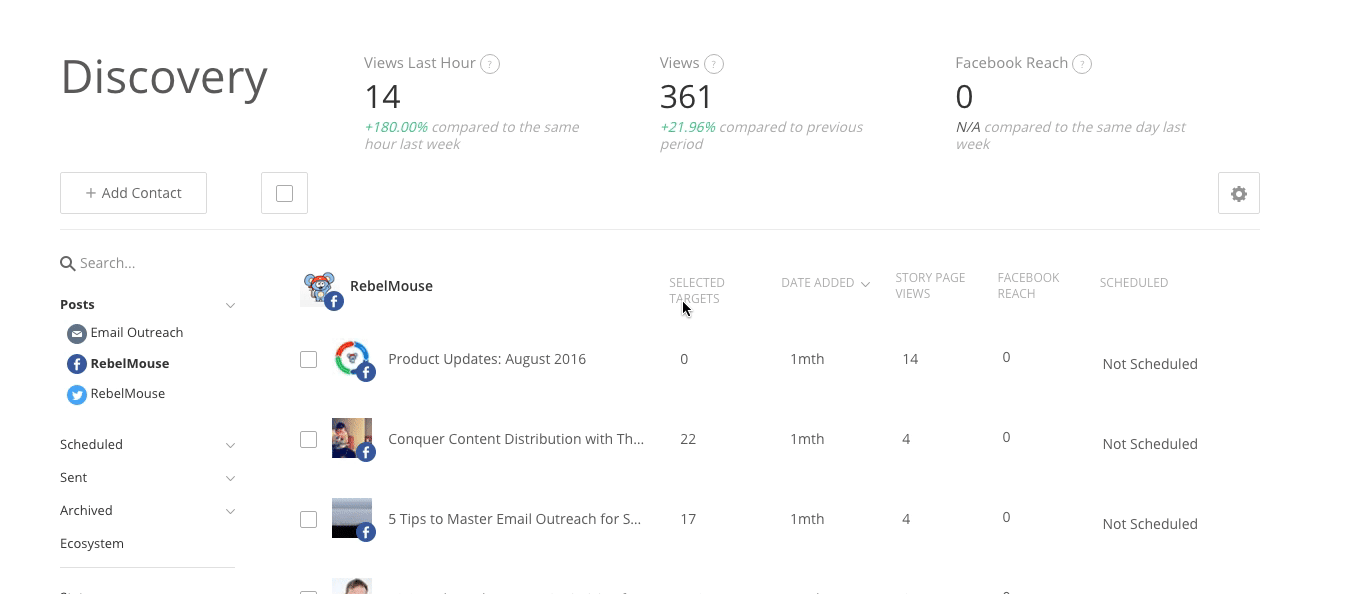Toggle the select-all checkbox beside Add Contact

pyautogui.click(x=284, y=194)
